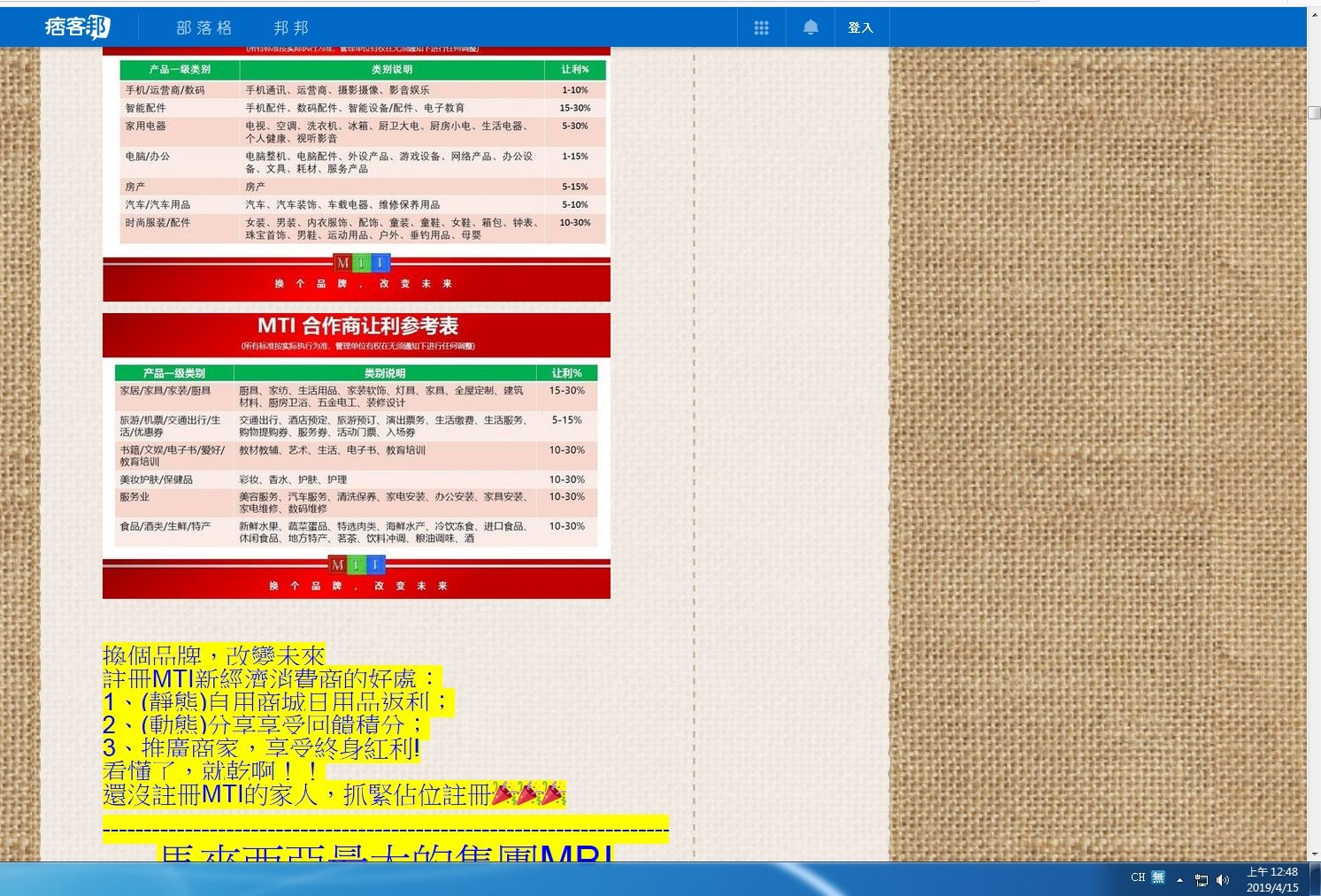Click the vertical scrollbar thumb
1321x896 pixels.
[1314, 112]
